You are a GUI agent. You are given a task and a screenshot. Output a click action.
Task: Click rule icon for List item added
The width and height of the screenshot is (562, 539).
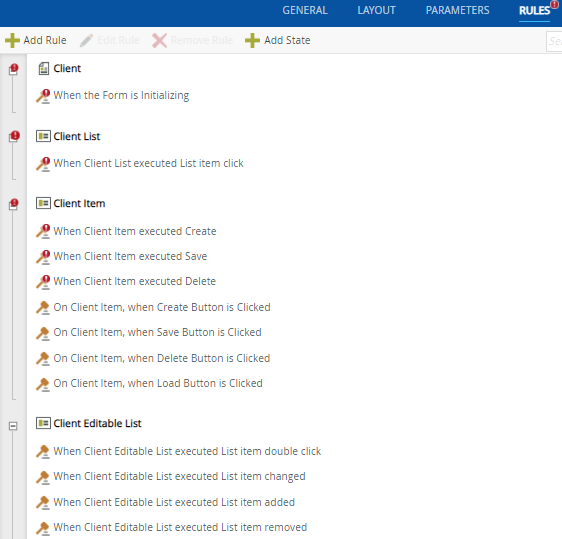pyautogui.click(x=43, y=502)
